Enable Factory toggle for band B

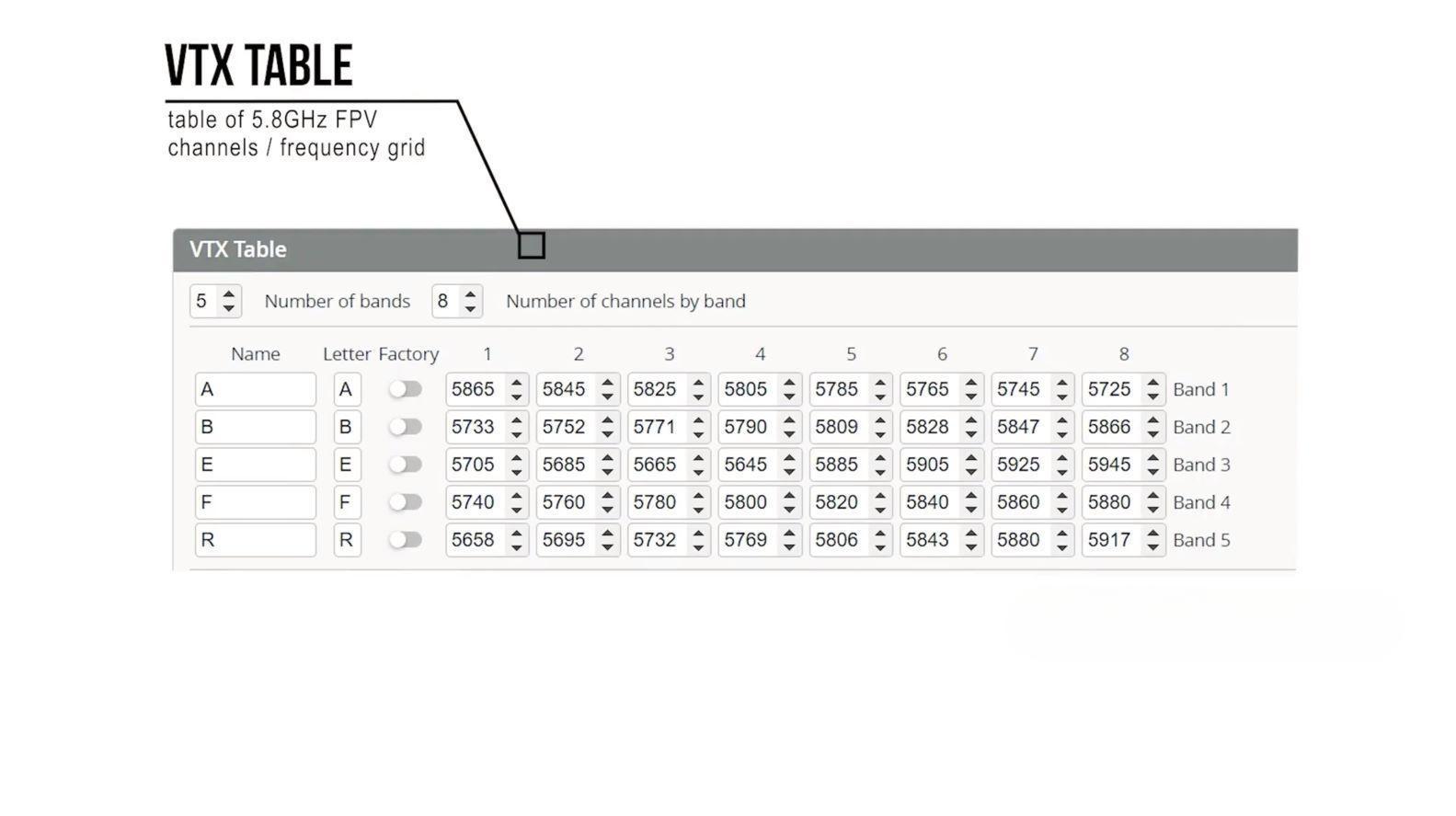(405, 427)
